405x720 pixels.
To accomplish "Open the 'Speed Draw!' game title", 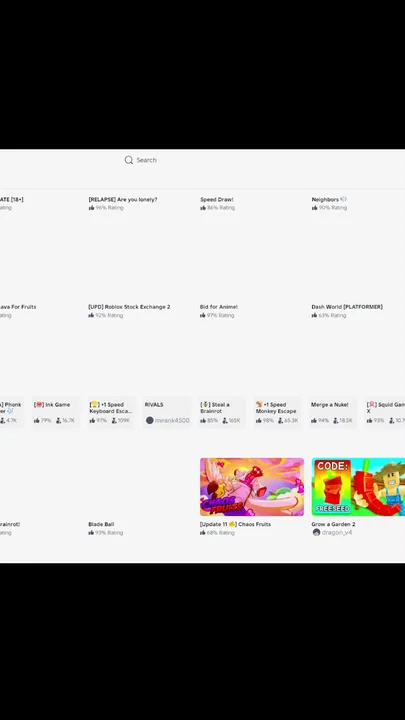I will pos(217,200).
